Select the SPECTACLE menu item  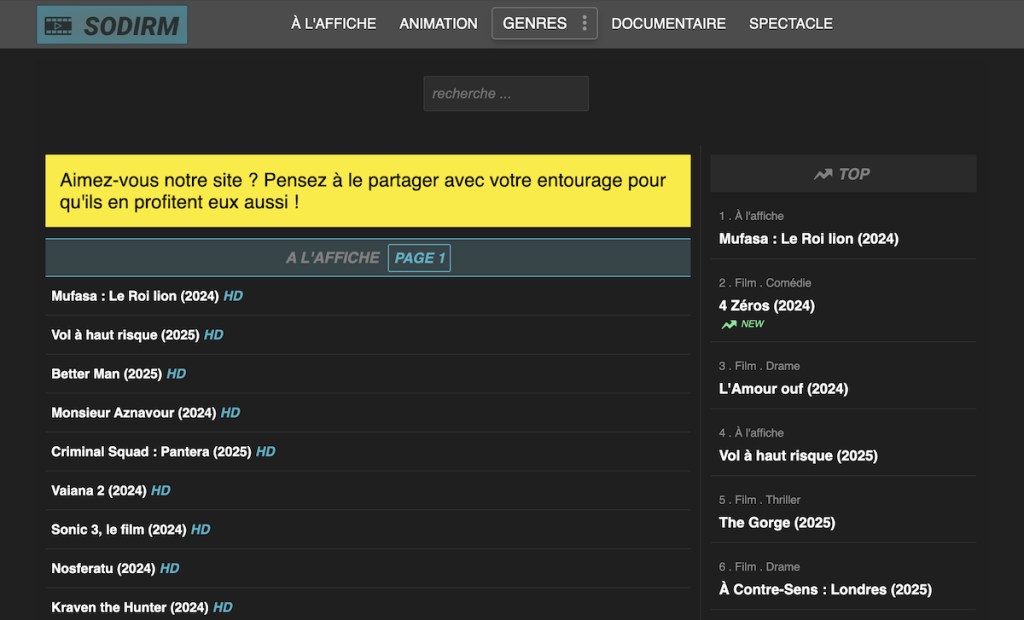791,23
